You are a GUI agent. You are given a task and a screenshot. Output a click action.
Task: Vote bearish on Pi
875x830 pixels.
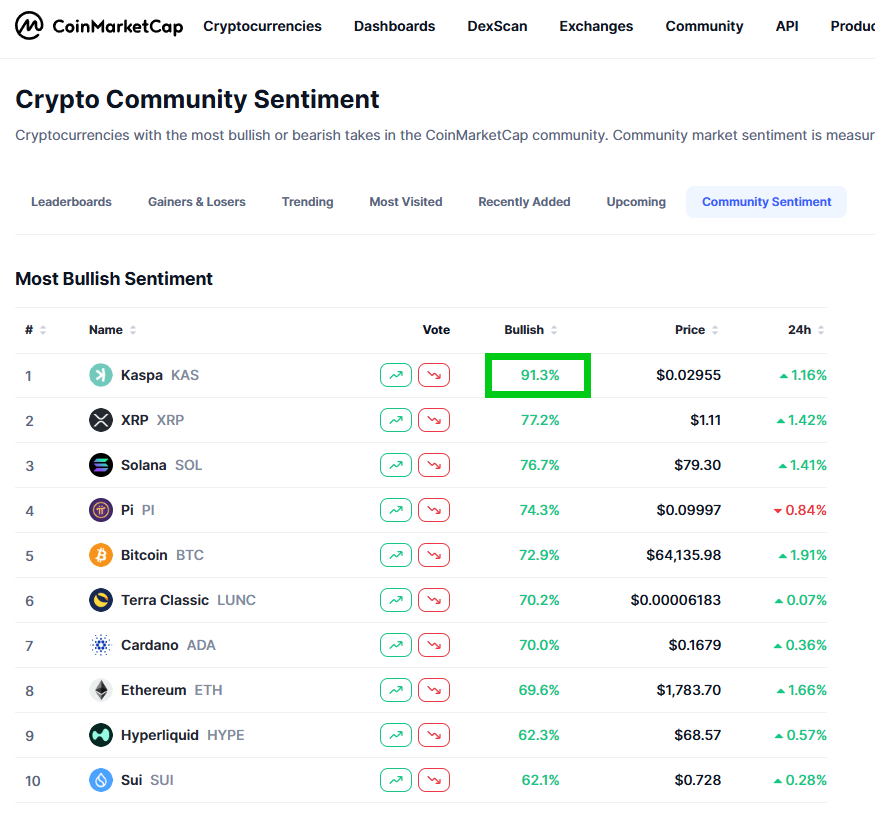click(434, 510)
